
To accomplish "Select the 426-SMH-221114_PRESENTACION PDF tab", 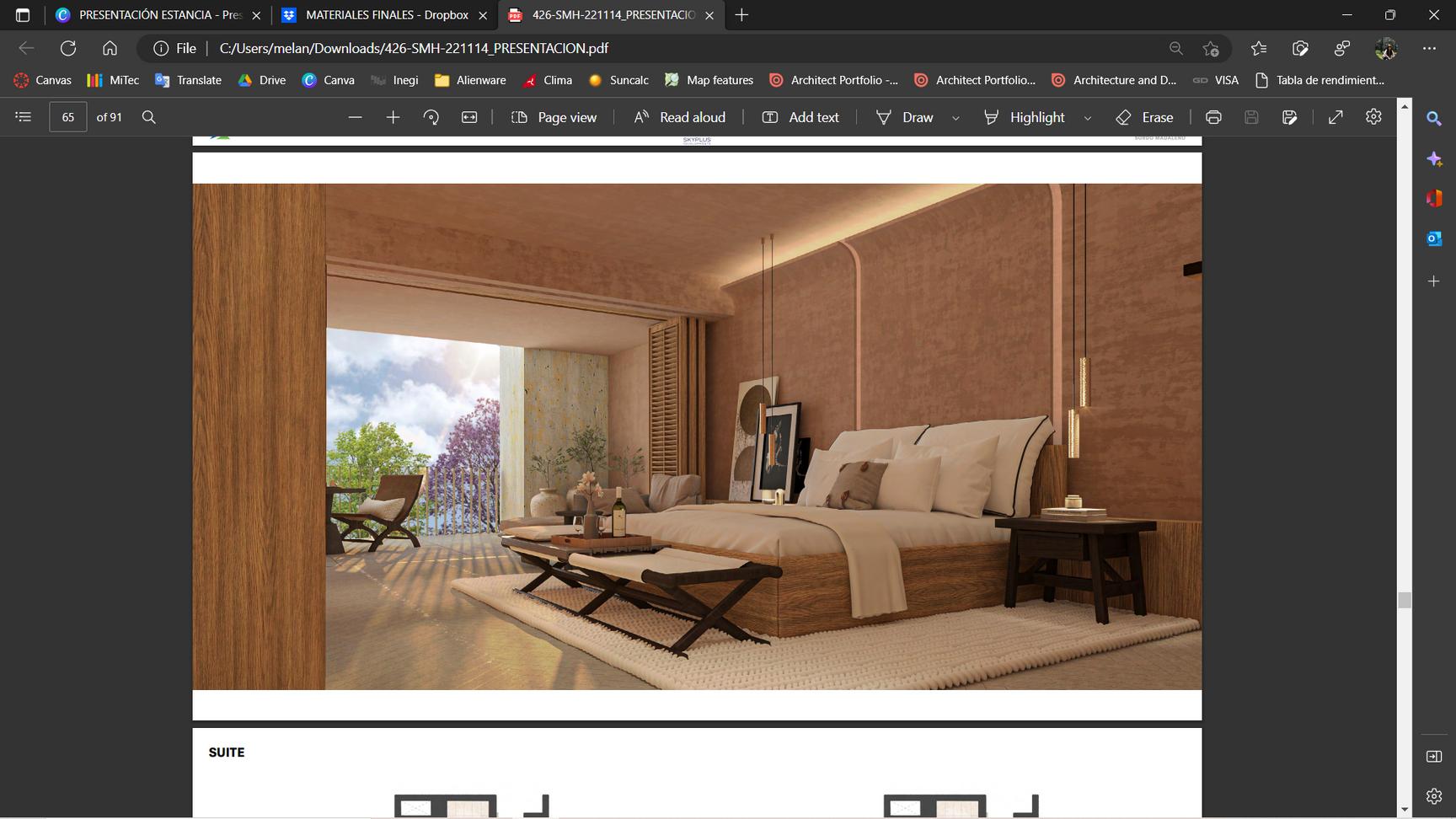I will click(611, 15).
